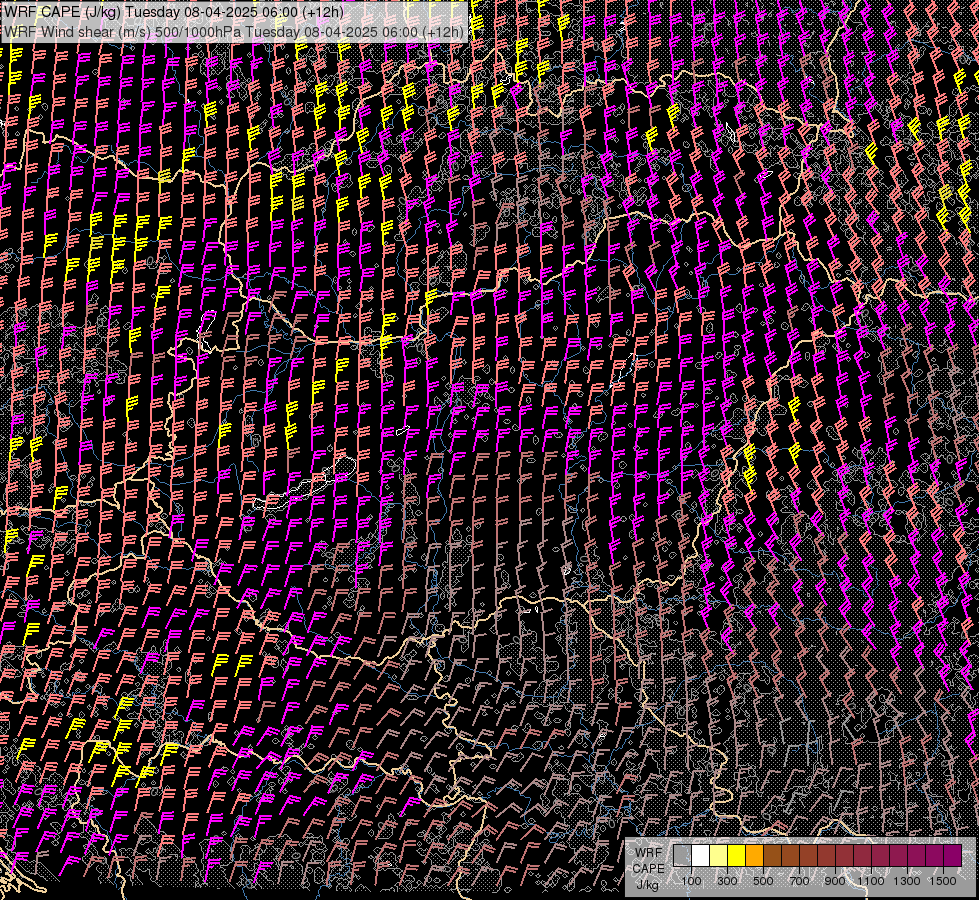Click the orange legend swatch before 500

click(754, 855)
